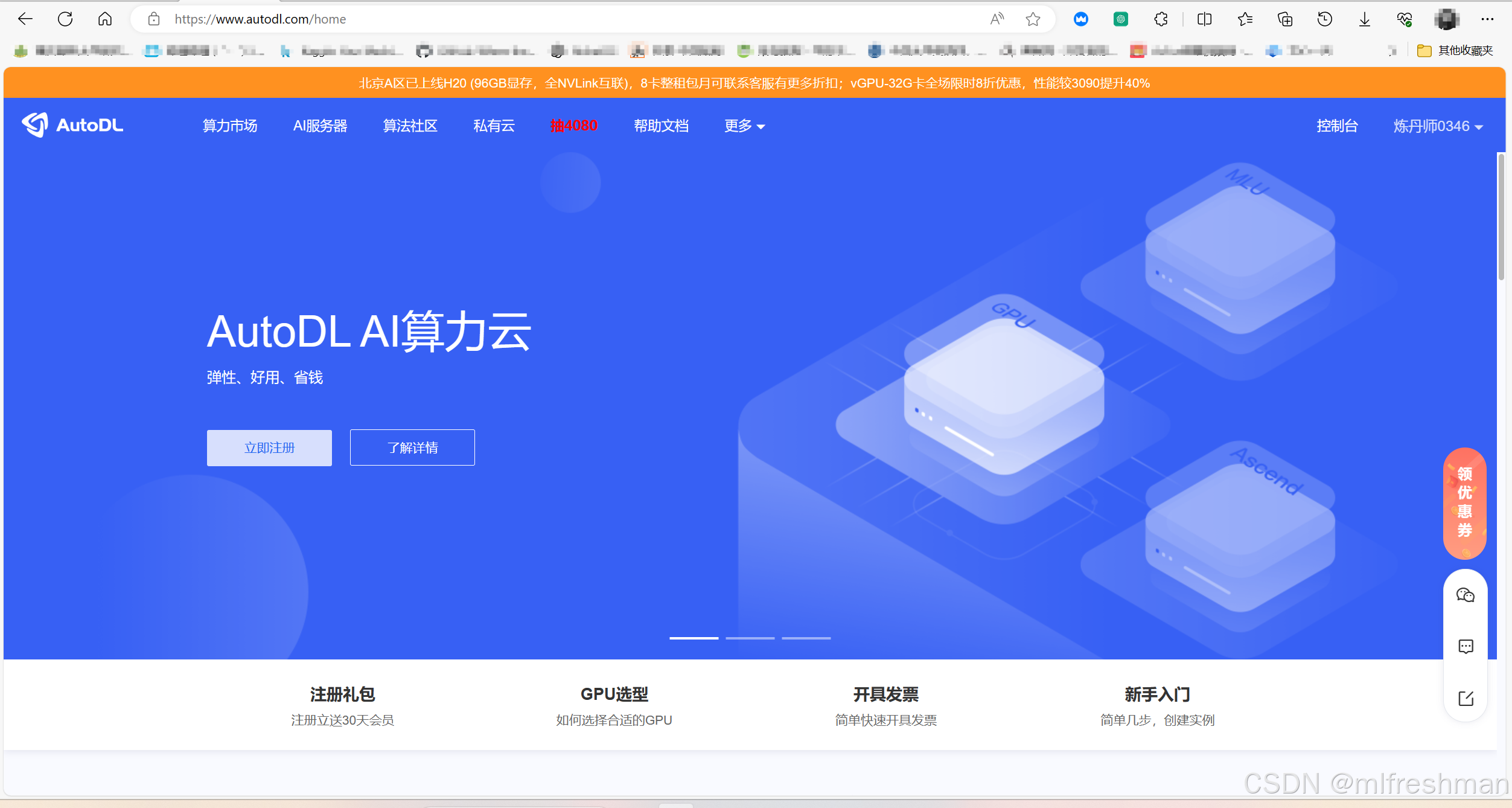Screen dimensions: 1512x808
Task: Open the 领优惠券 coupon badge
Action: pos(1464,502)
